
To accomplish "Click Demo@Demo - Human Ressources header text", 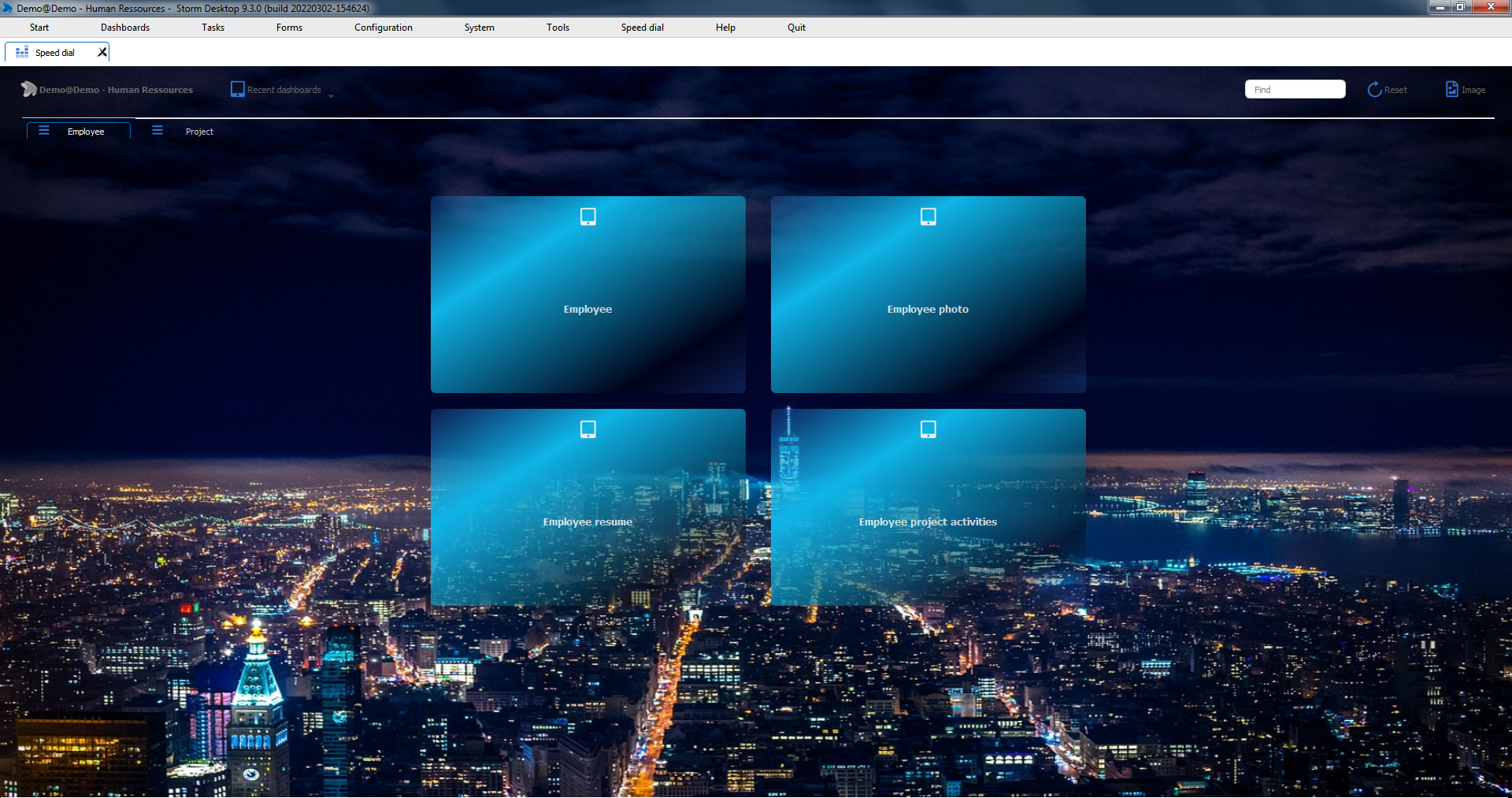I will coord(116,90).
